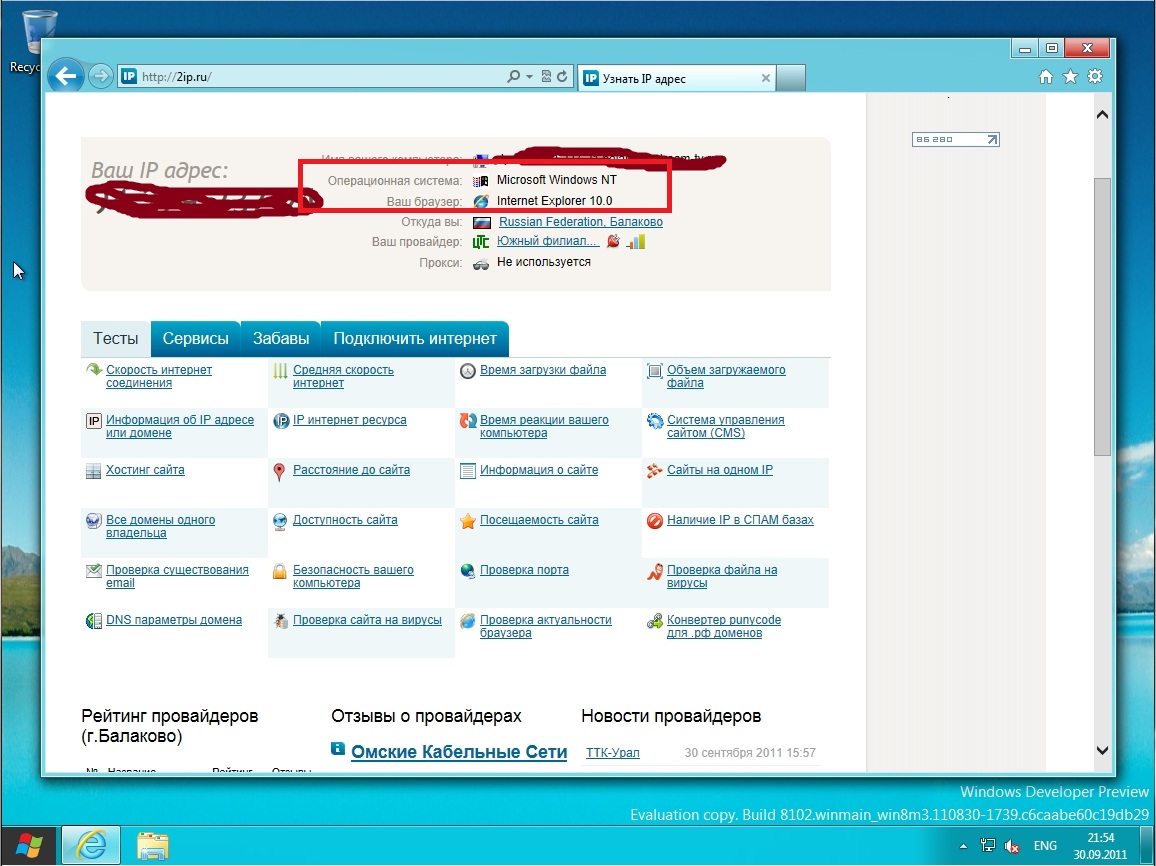Click the network status tray icon
Image resolution: width=1156 pixels, height=866 pixels.
pos(988,846)
